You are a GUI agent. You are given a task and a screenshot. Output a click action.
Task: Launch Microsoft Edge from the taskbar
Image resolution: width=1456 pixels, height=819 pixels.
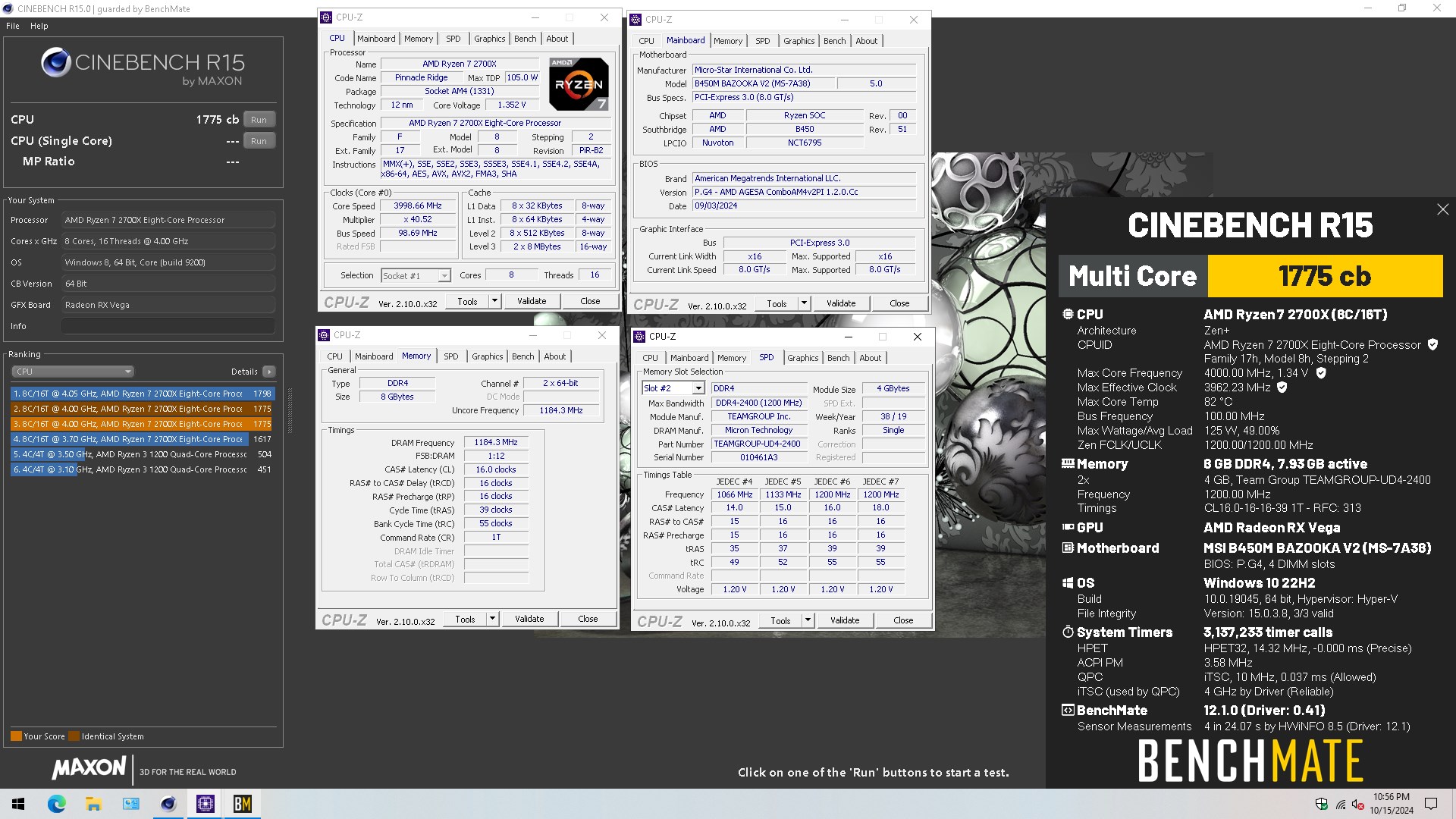tap(56, 804)
